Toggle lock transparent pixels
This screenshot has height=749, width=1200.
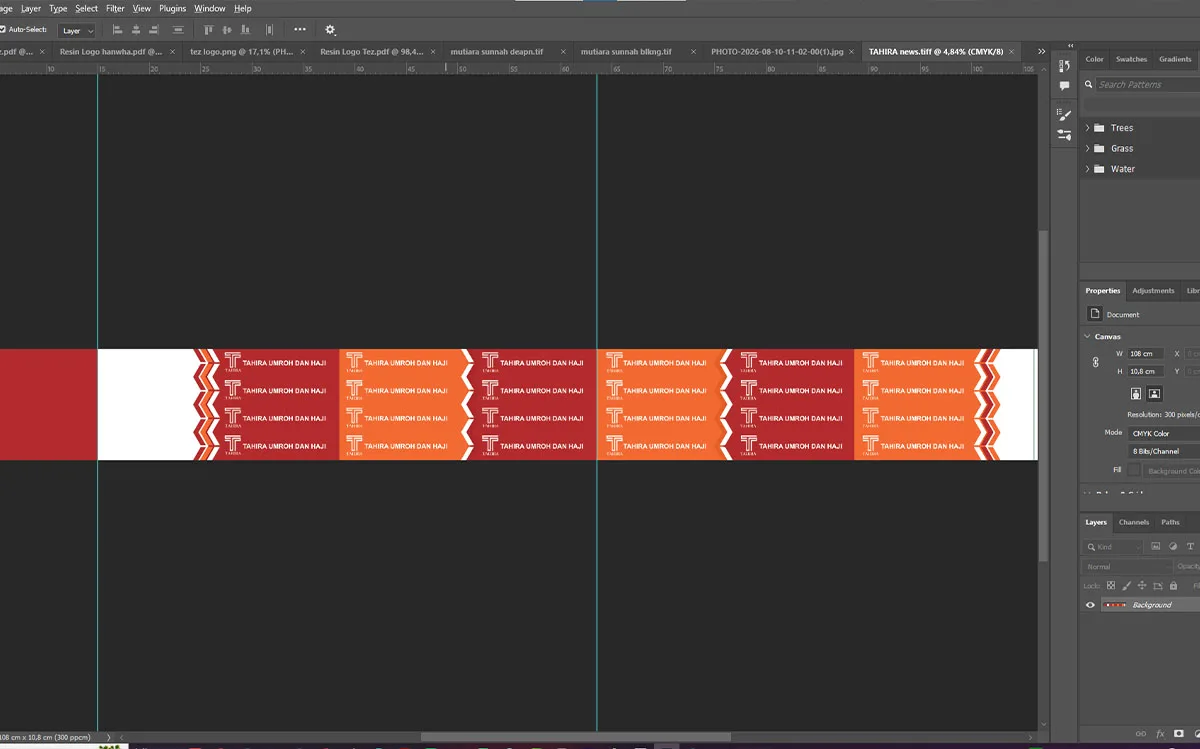coord(1111,586)
